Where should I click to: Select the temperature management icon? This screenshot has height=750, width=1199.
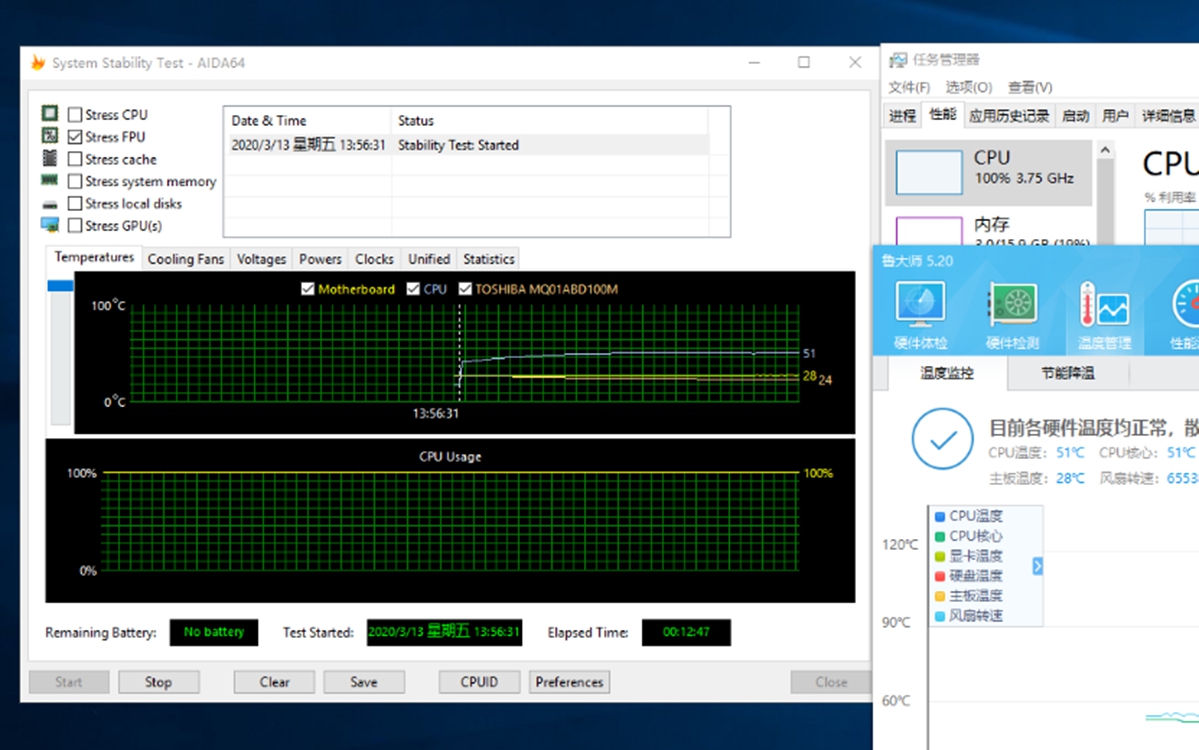[x=1104, y=305]
